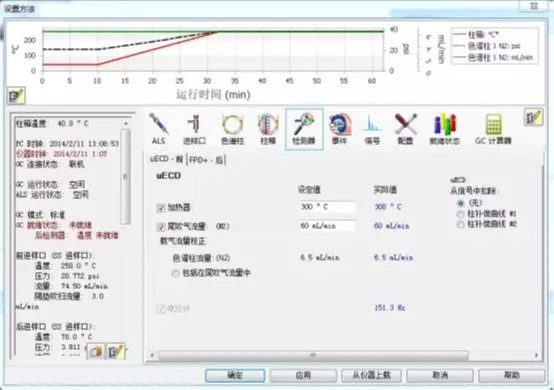The image size is (554, 390).
Task: Click the 从仪器上载 upload button
Action: point(371,375)
